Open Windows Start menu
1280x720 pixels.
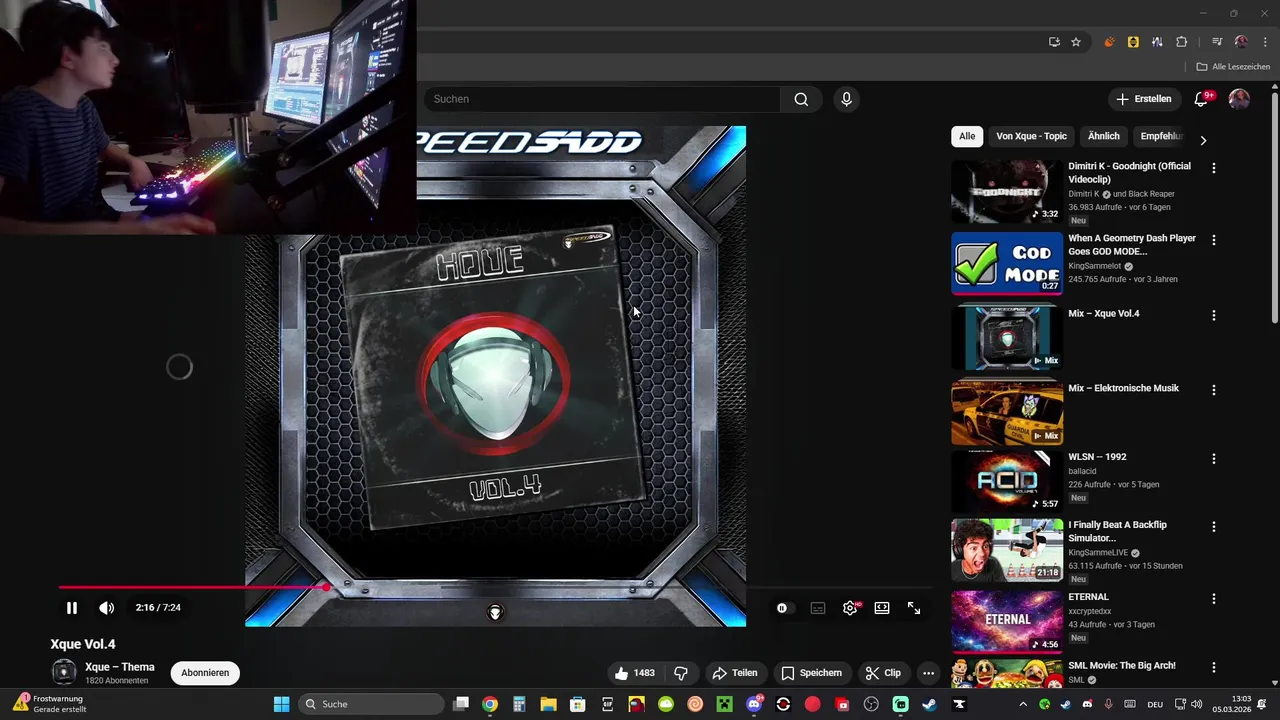[x=281, y=704]
